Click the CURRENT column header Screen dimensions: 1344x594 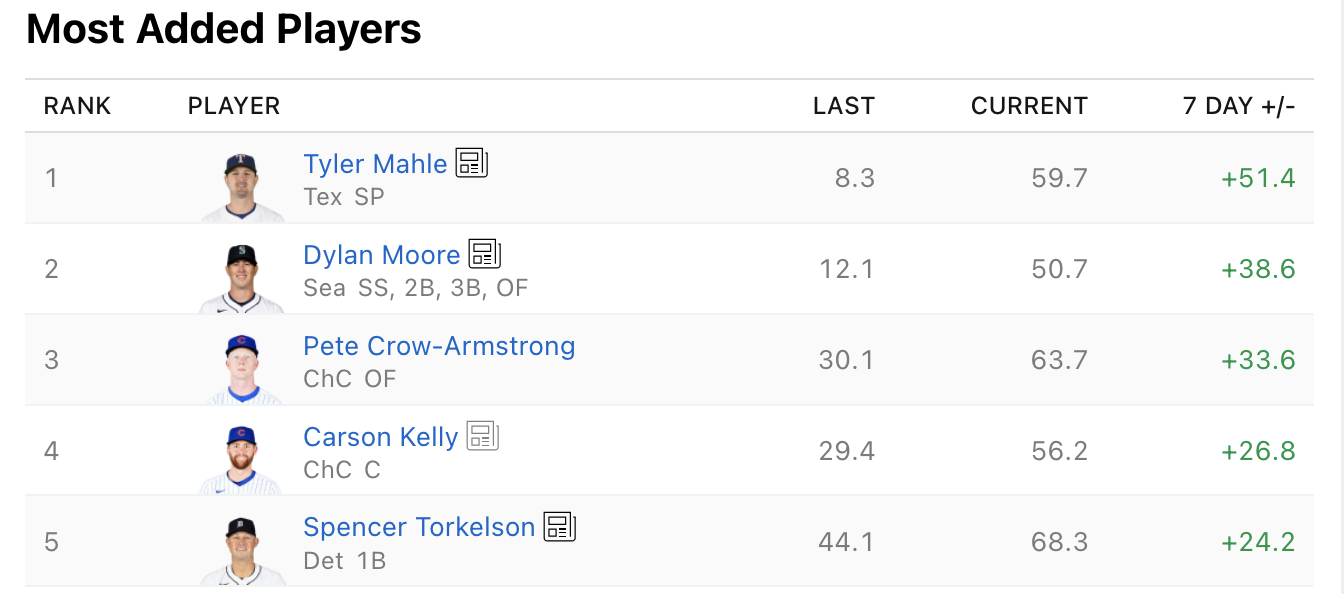[1029, 106]
